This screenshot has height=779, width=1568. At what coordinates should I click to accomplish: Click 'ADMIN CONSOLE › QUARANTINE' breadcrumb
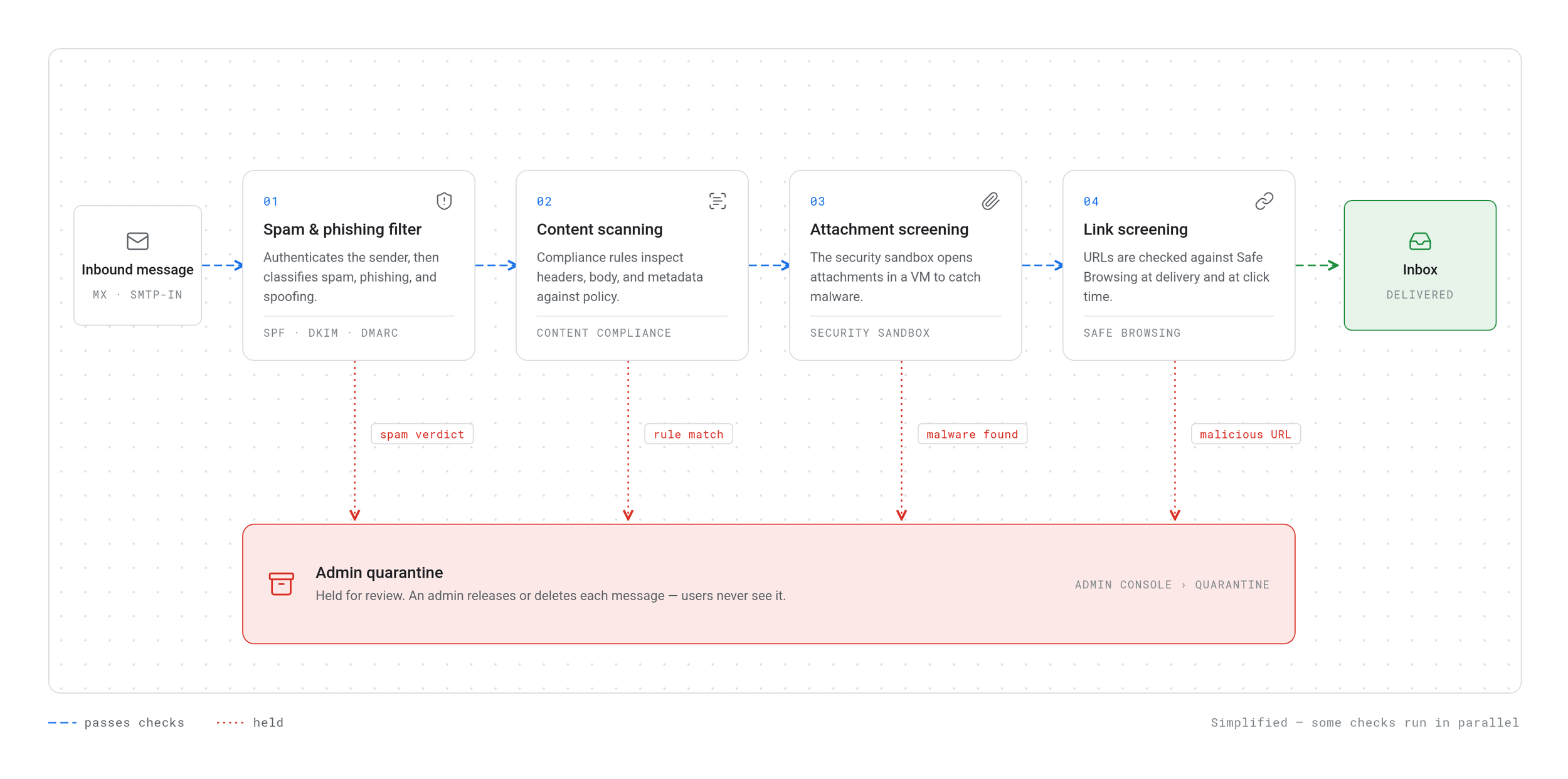[x=1172, y=585]
